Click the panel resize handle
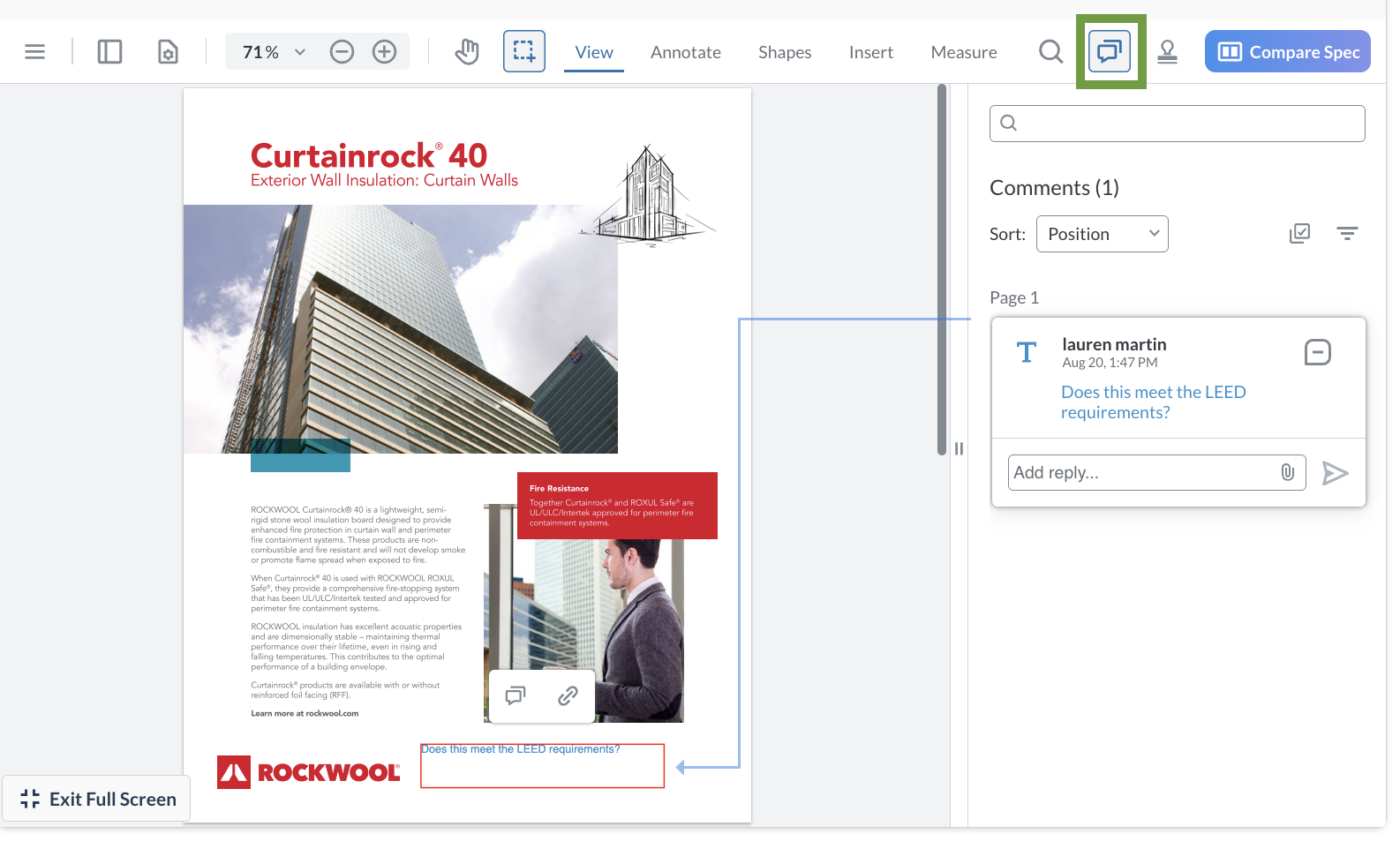Image resolution: width=1400 pixels, height=849 pixels. [x=959, y=448]
